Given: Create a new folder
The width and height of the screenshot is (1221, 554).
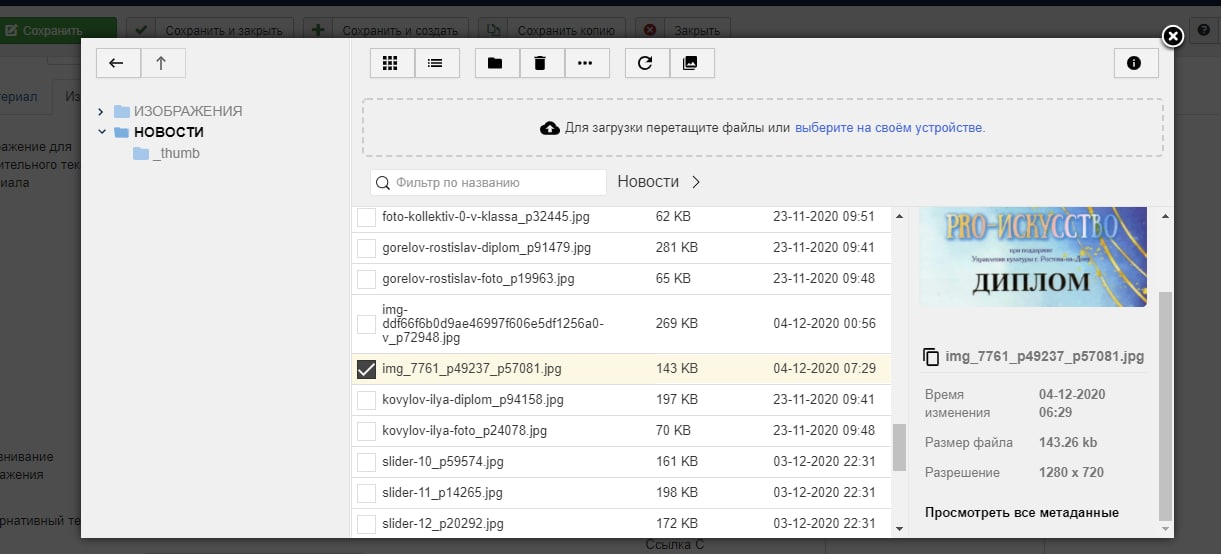Looking at the screenshot, I should (x=496, y=63).
